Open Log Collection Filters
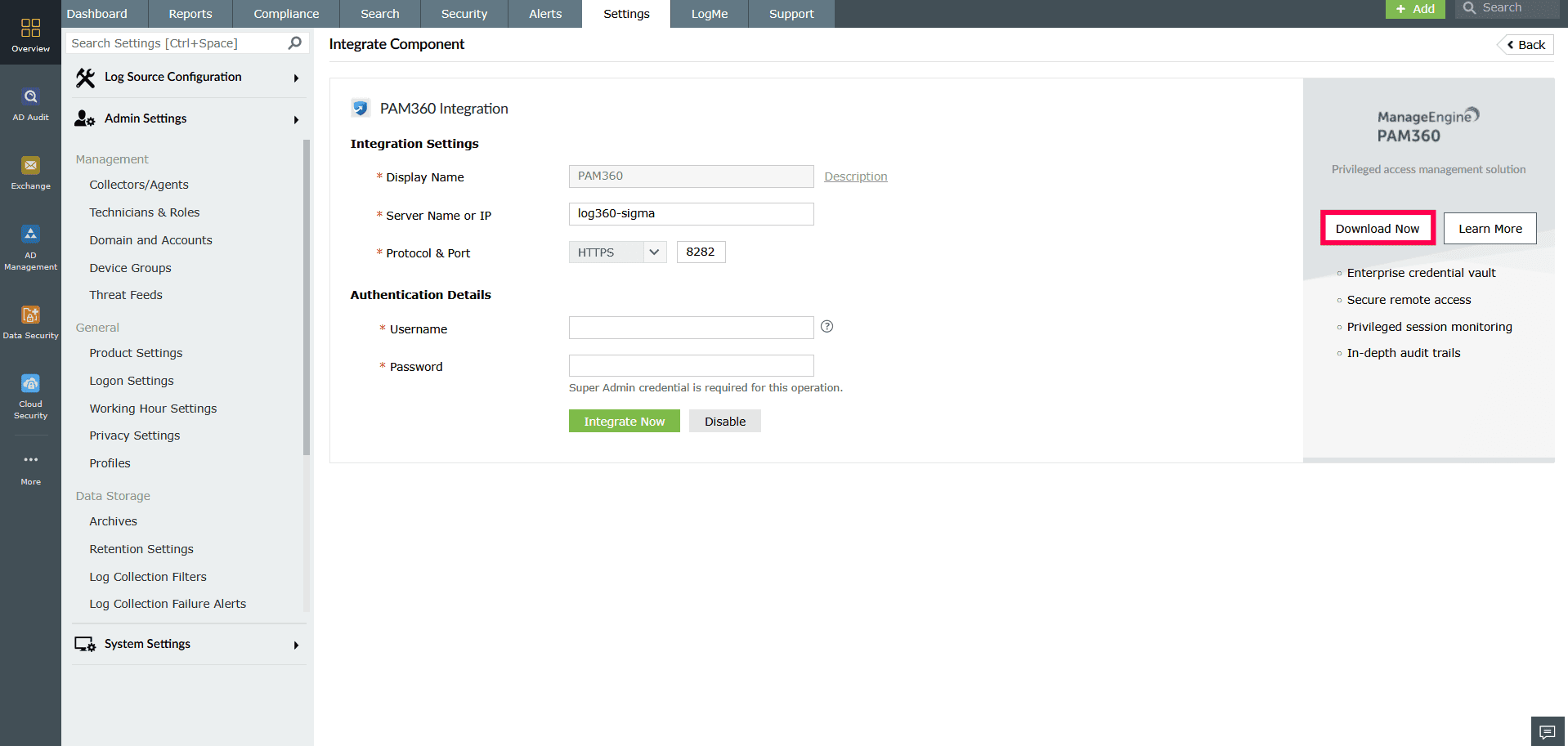Viewport: 1568px width, 746px height. tap(148, 577)
